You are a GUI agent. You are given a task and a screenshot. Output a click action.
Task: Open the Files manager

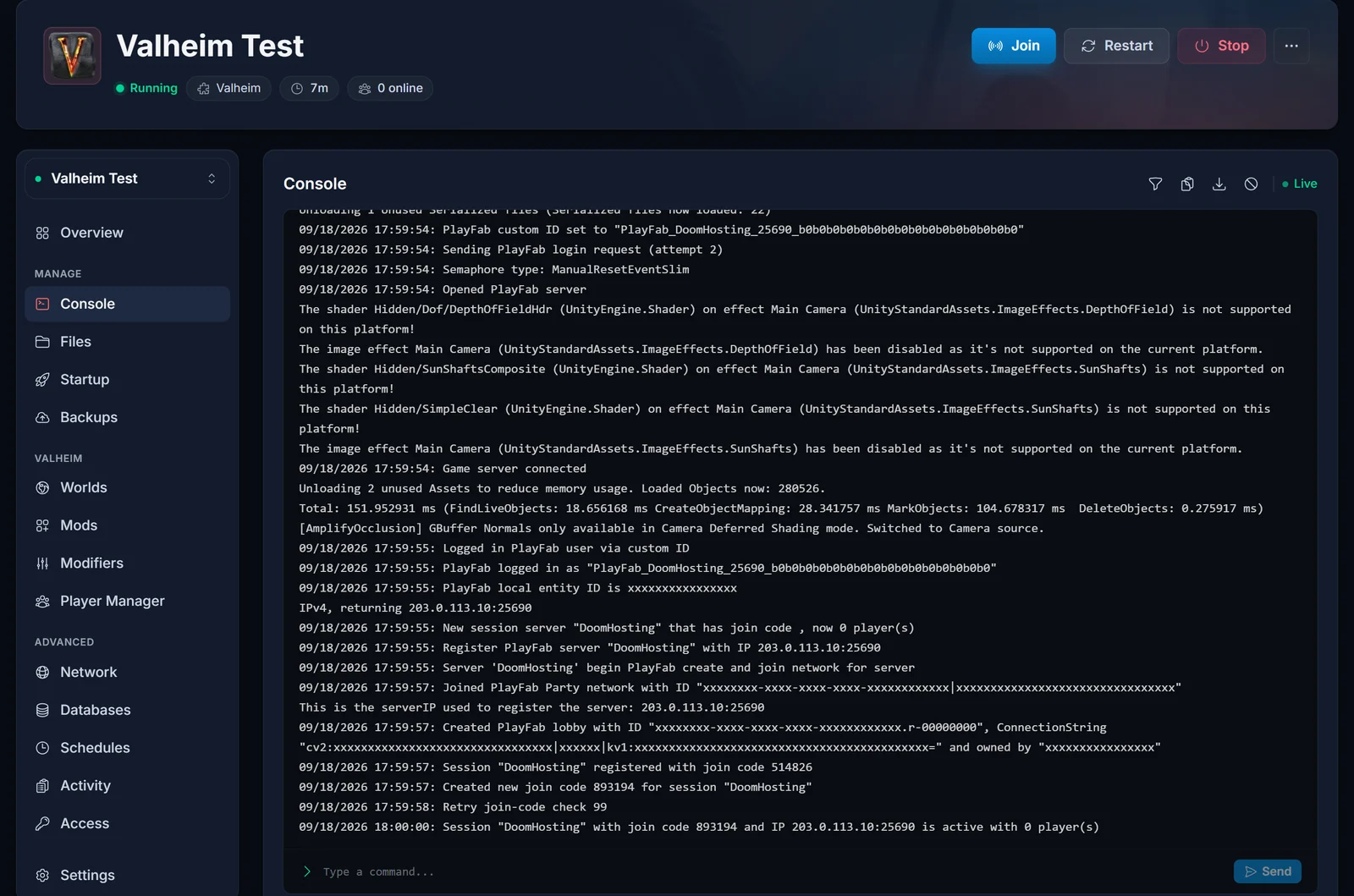127,342
